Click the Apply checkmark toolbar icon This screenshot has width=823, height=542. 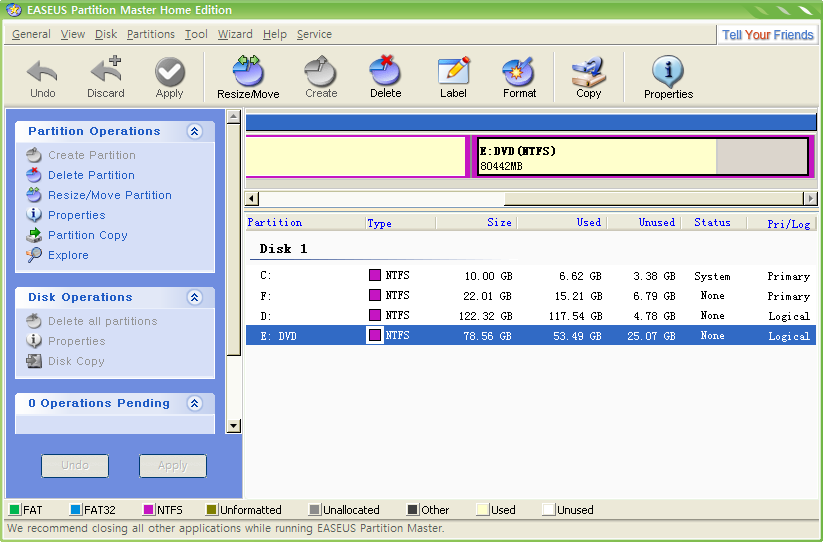[x=170, y=71]
